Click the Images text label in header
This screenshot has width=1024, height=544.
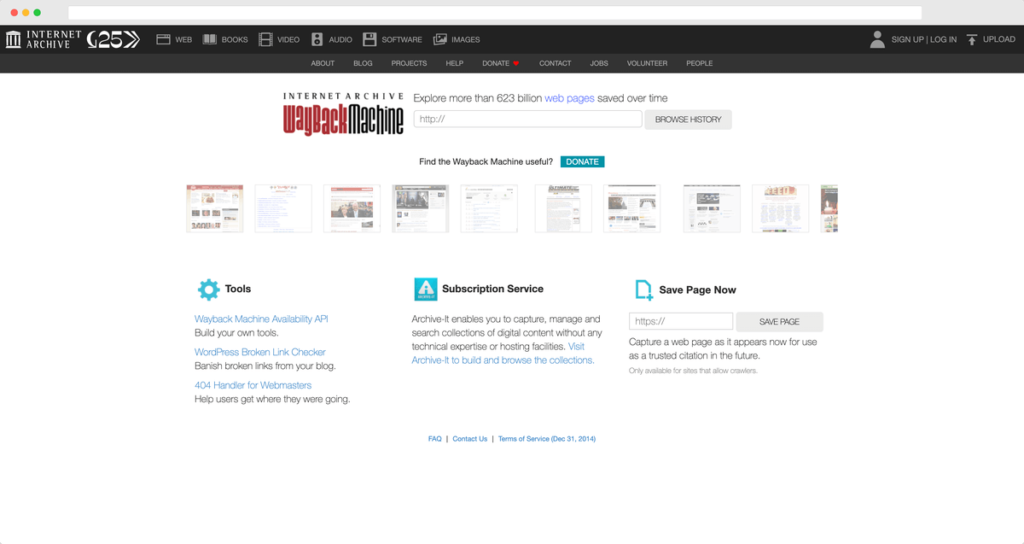click(466, 40)
